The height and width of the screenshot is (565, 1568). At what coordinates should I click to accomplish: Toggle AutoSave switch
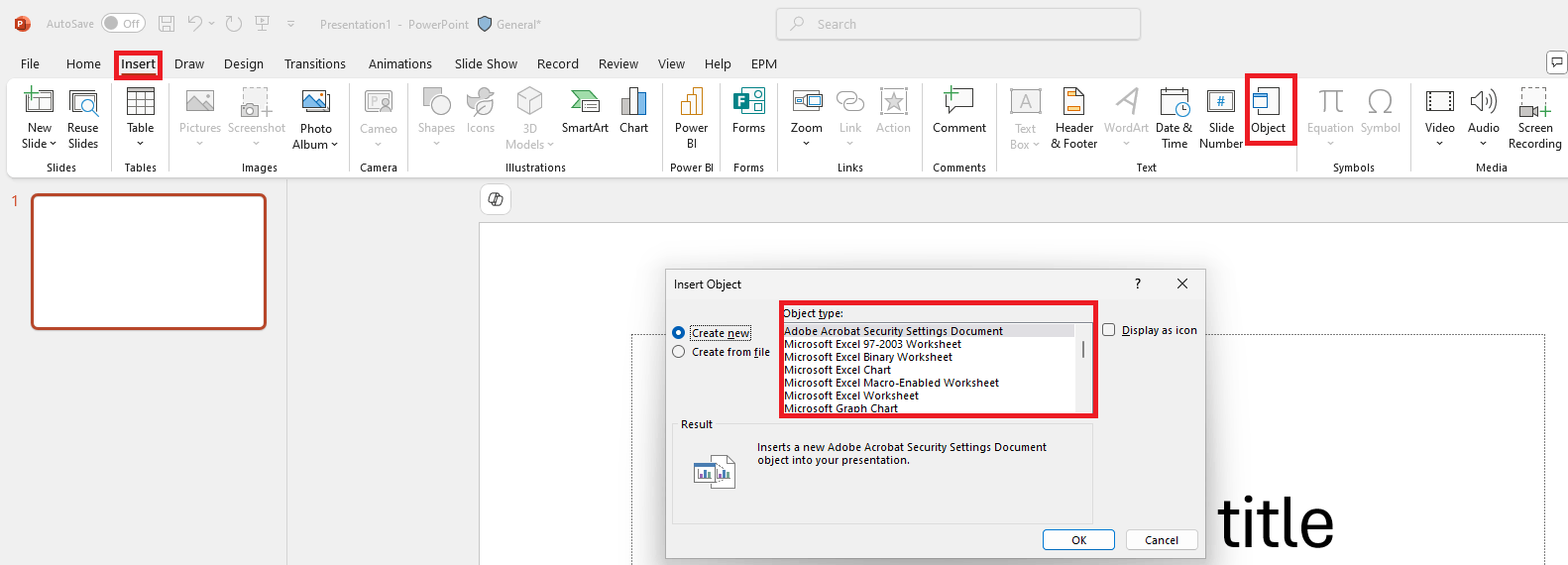[x=123, y=24]
